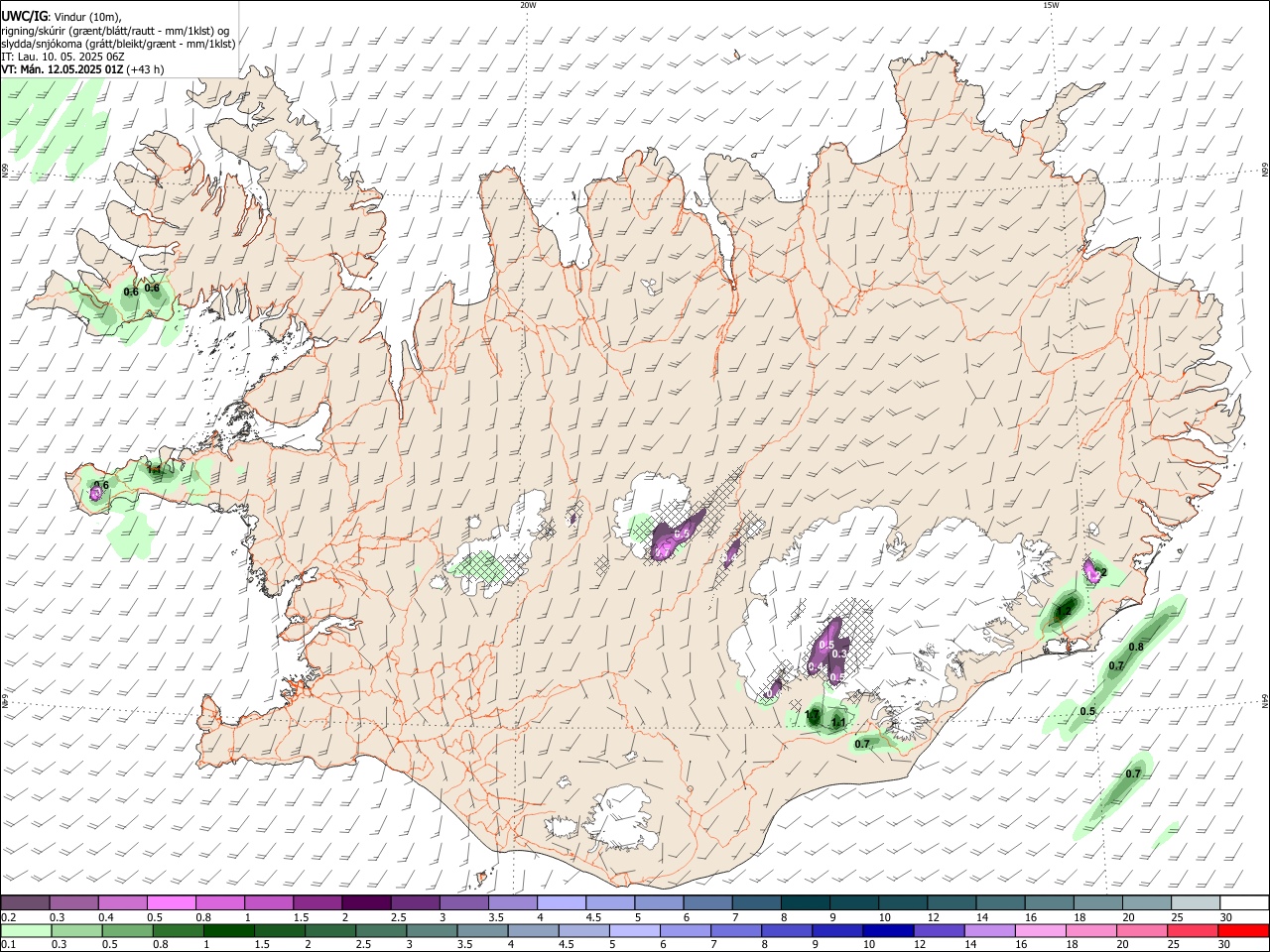Click the 'rigning/skúrir' legend description line
This screenshot has height=952, width=1270.
coord(115,31)
